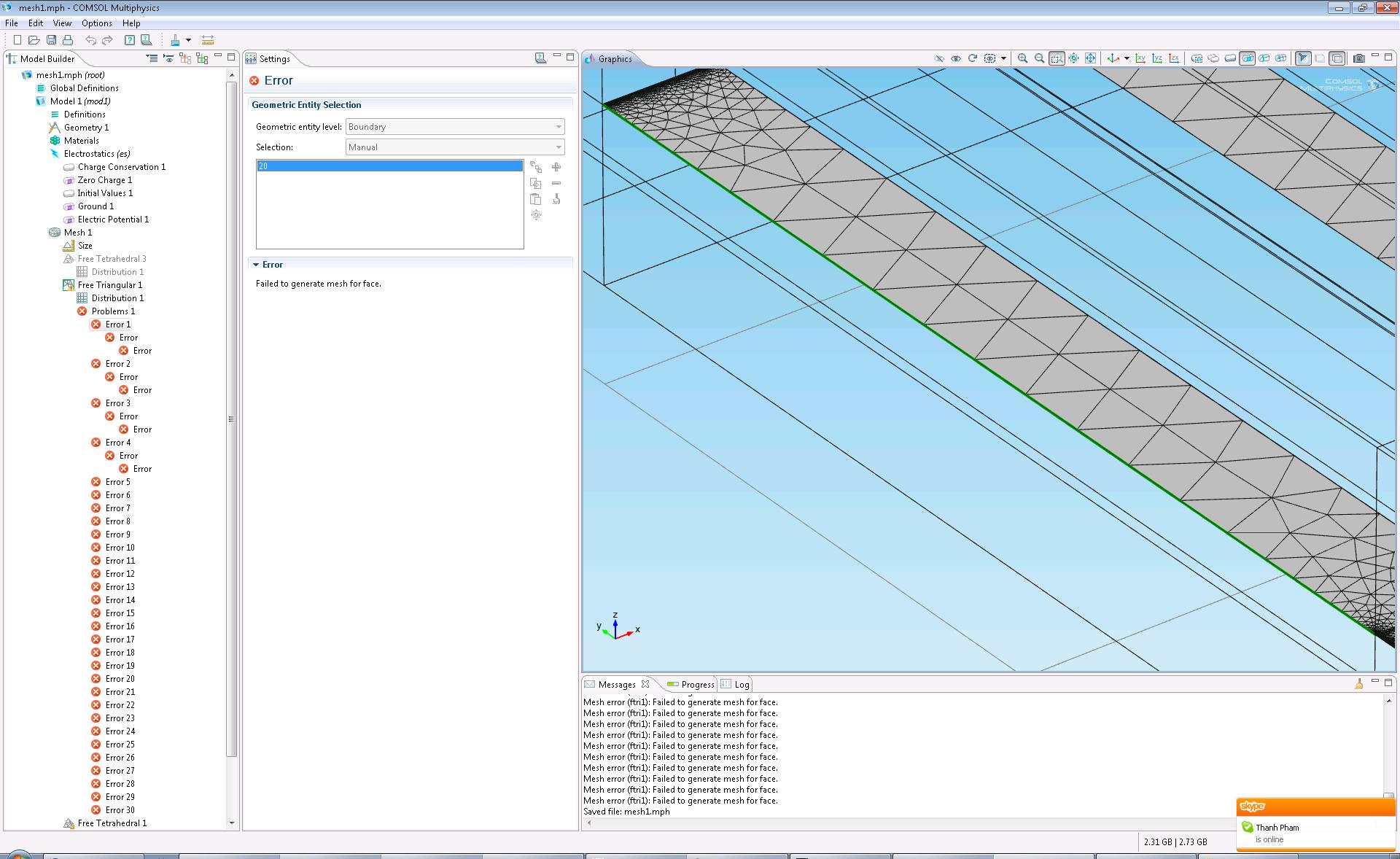Click the Zoom In graphics icon

(x=1022, y=58)
